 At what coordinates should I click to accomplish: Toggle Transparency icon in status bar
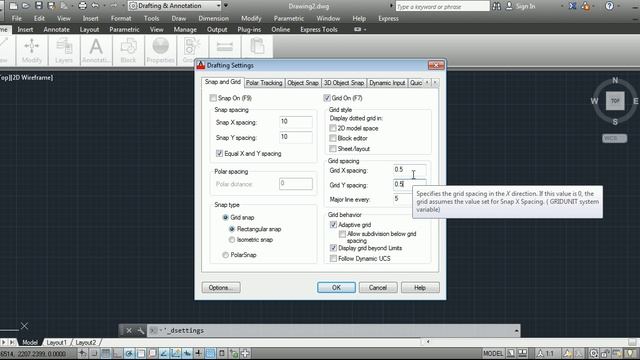(210, 353)
